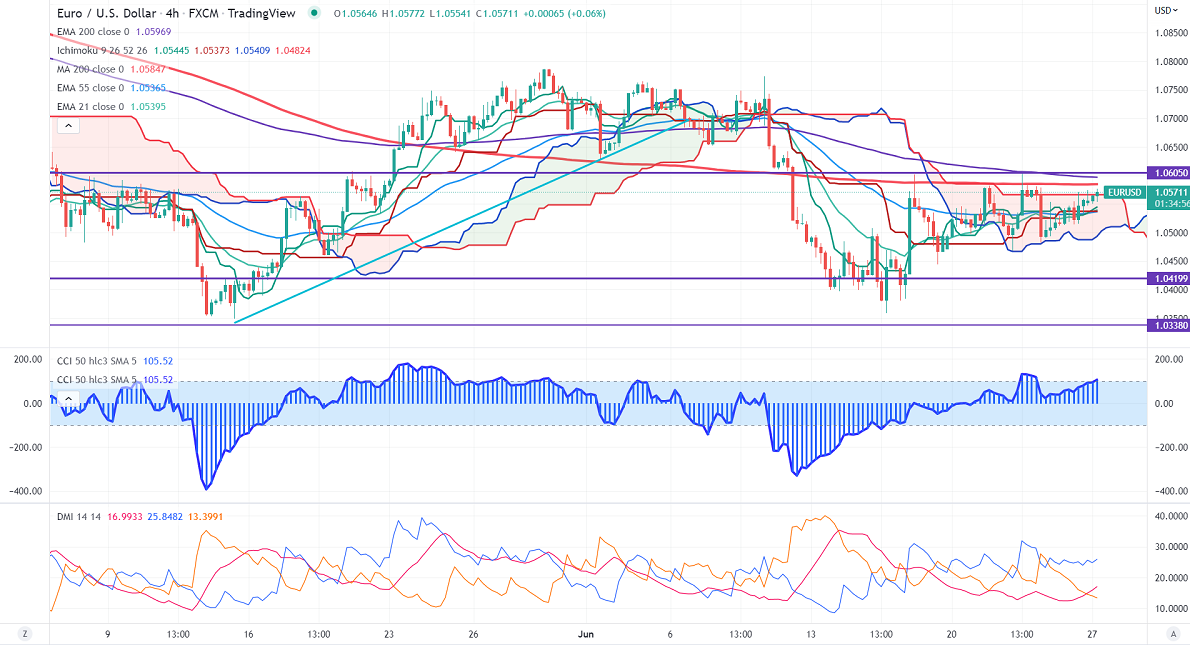1190x646 pixels.
Task: Click the 23 date label on the time axis
Action: 389,635
